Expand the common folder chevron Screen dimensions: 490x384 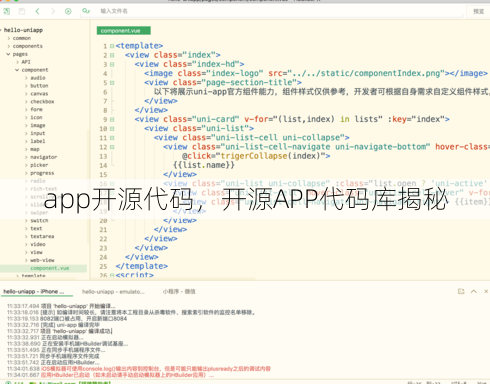(x=9, y=38)
